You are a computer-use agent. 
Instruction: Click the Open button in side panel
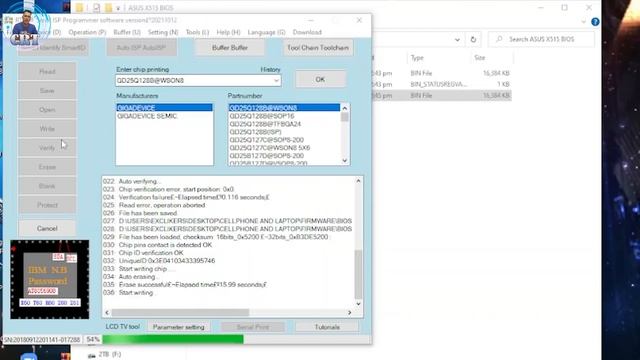tap(47, 110)
